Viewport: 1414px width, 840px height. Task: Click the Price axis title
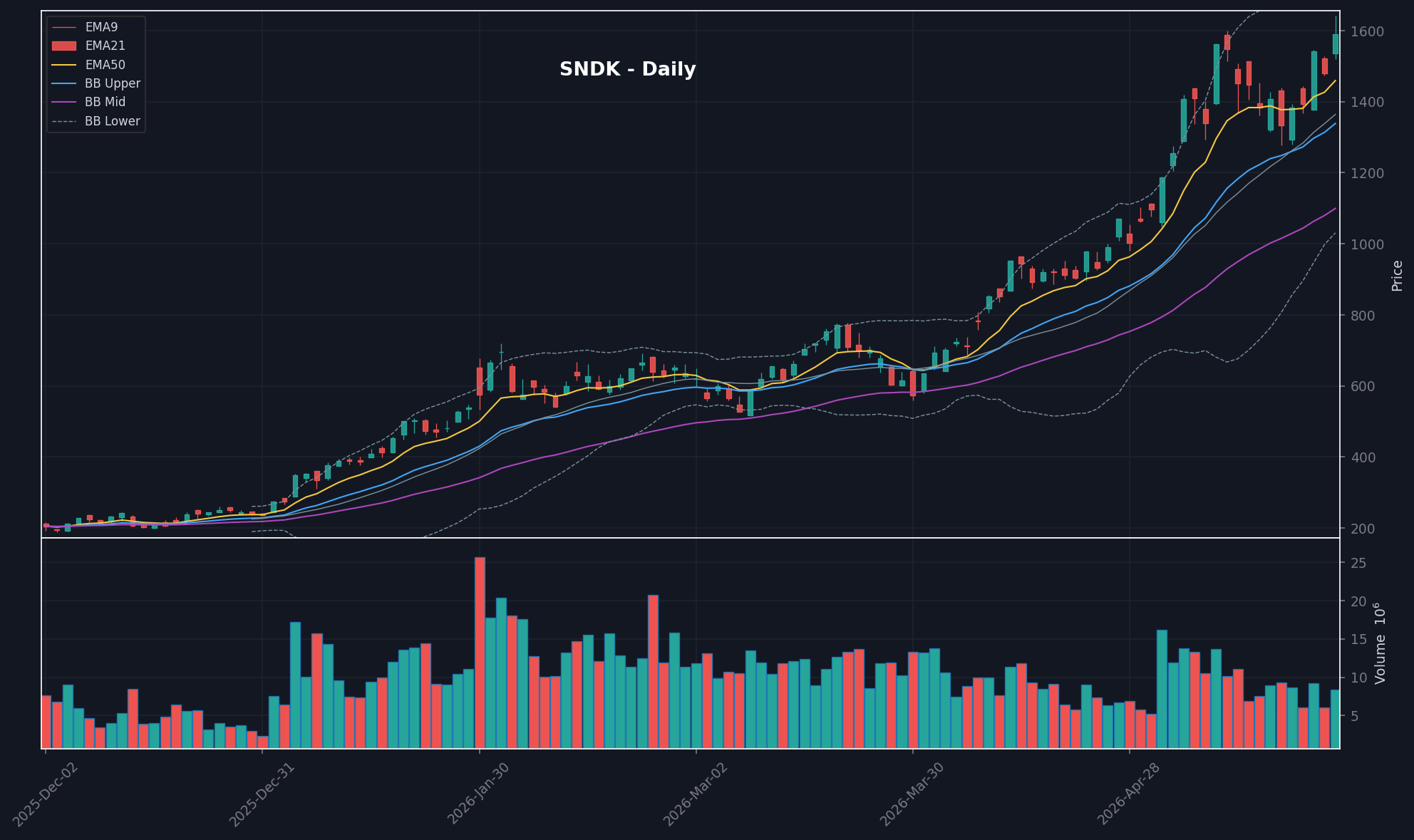click(1397, 275)
